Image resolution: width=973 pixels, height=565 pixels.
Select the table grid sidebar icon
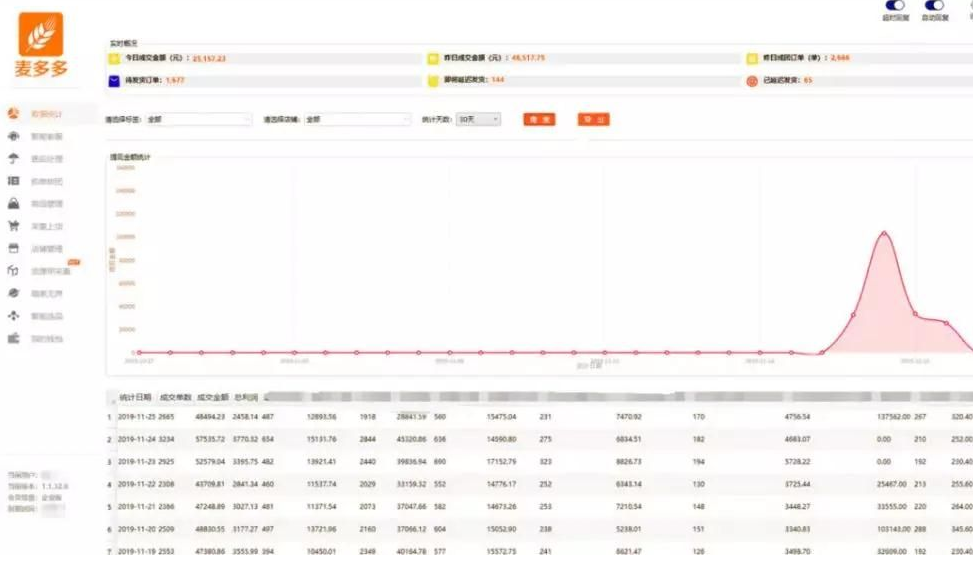point(14,181)
